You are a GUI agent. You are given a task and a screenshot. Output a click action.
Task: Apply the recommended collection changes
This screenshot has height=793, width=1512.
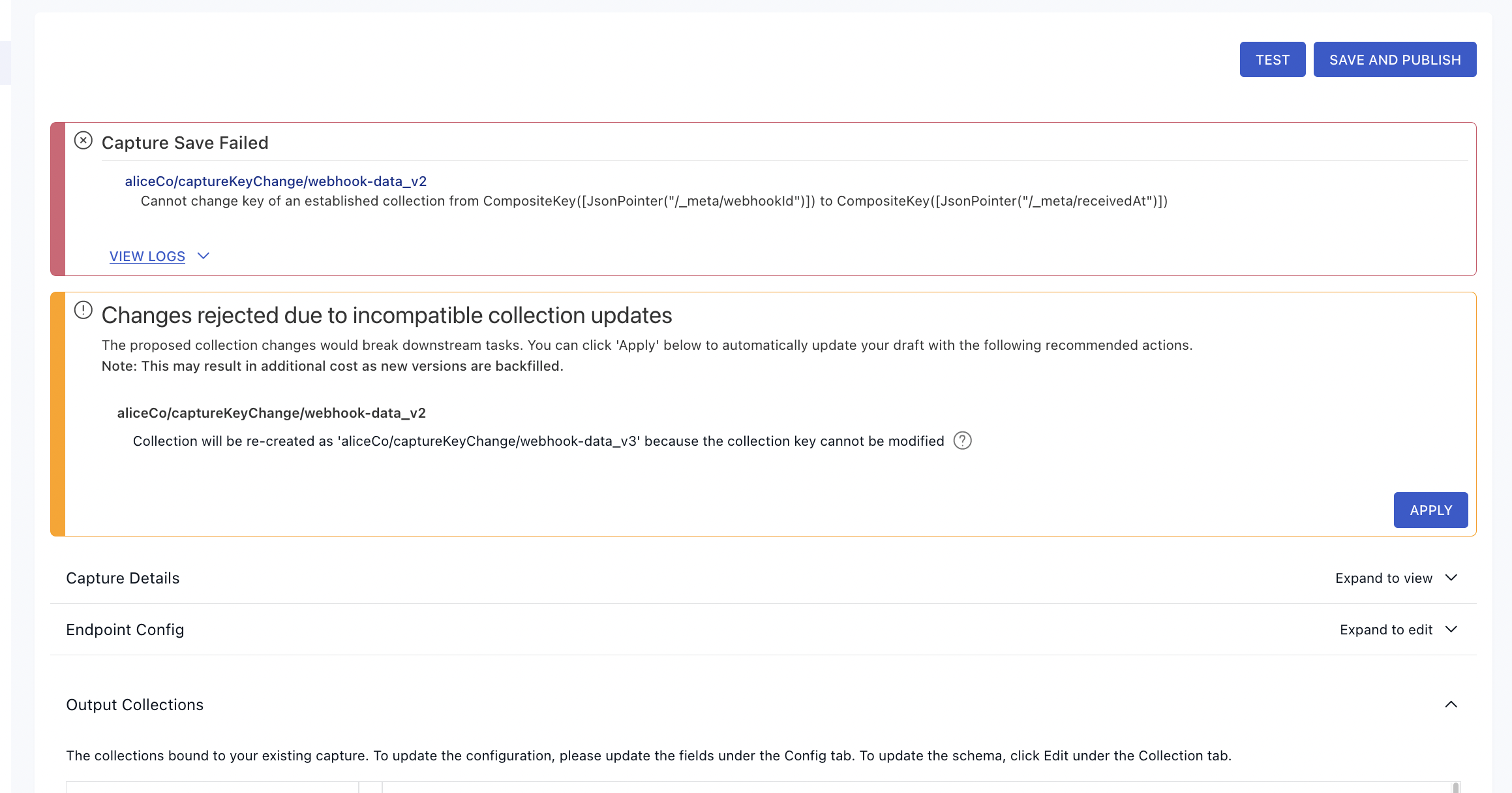click(x=1430, y=510)
